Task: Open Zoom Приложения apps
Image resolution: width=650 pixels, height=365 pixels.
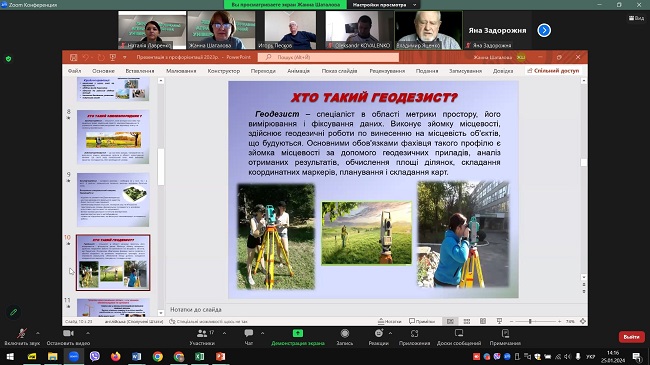Action: (x=414, y=337)
